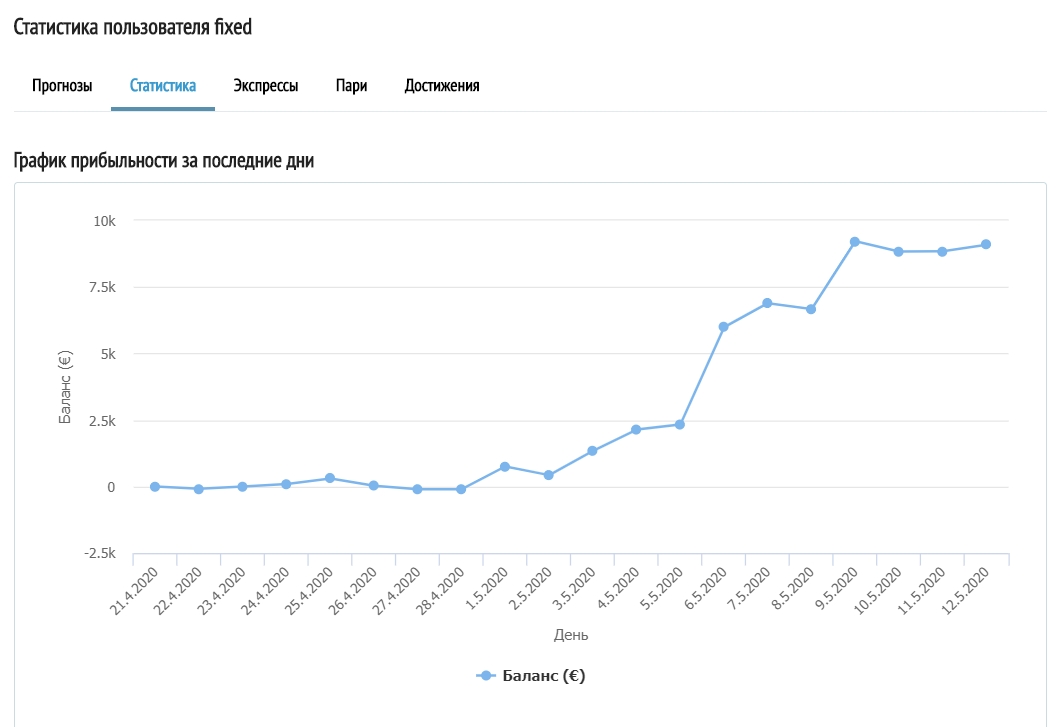Click the График прибыльности за последние дни heading
This screenshot has height=727, width=1059.
164,161
